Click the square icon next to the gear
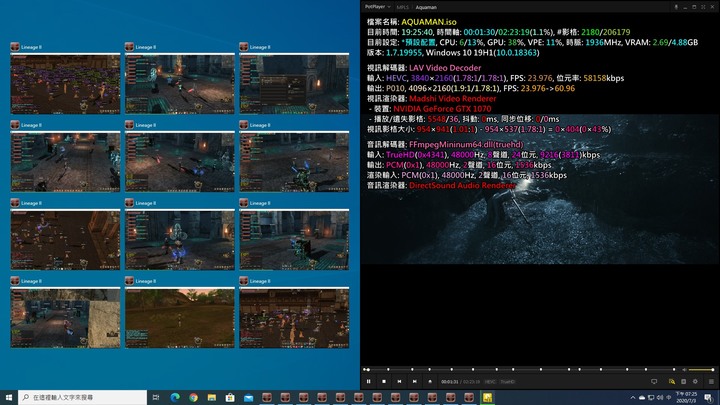The image size is (720, 405). click(x=683, y=381)
